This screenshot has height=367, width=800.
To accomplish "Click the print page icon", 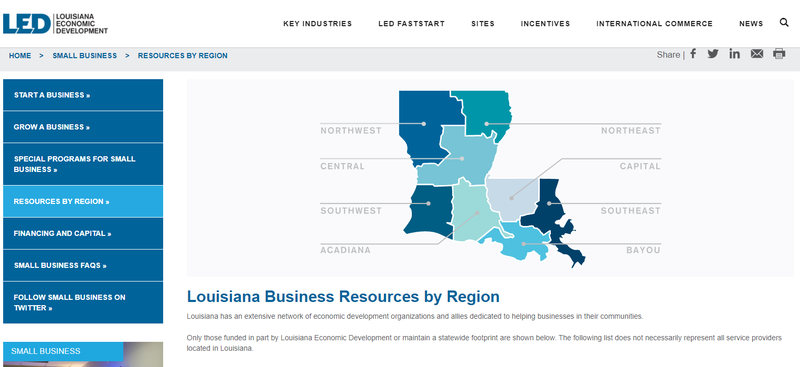I will (x=779, y=54).
